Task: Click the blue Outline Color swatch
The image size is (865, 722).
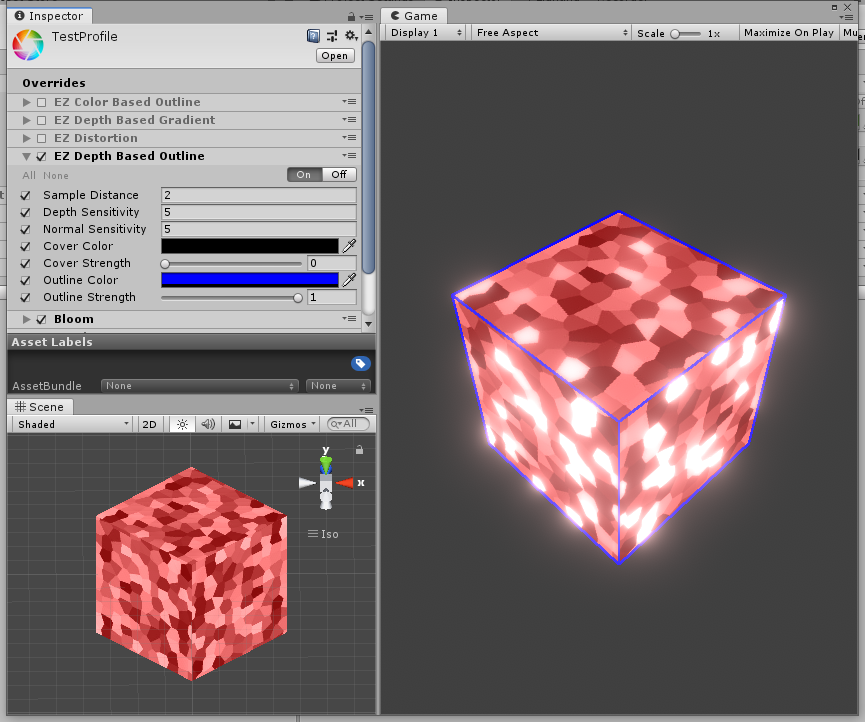Action: coord(250,280)
